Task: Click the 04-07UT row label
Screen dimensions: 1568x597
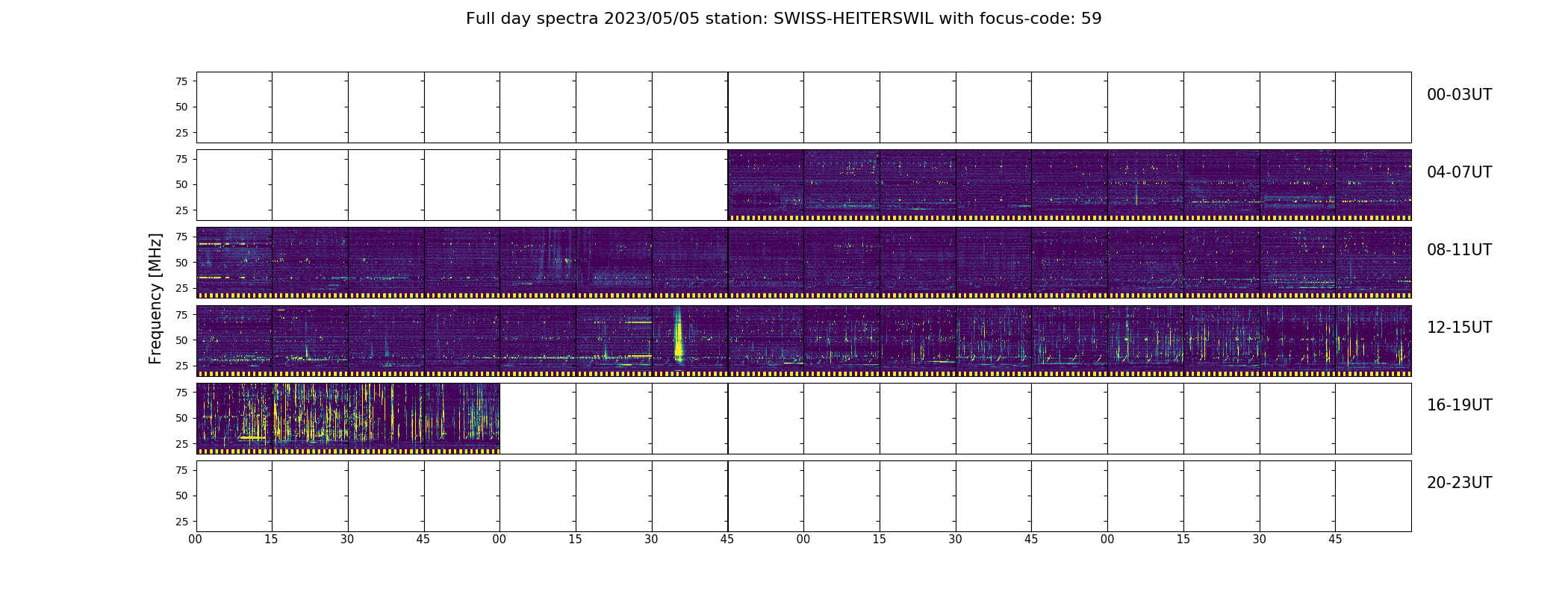Action: 1459,172
